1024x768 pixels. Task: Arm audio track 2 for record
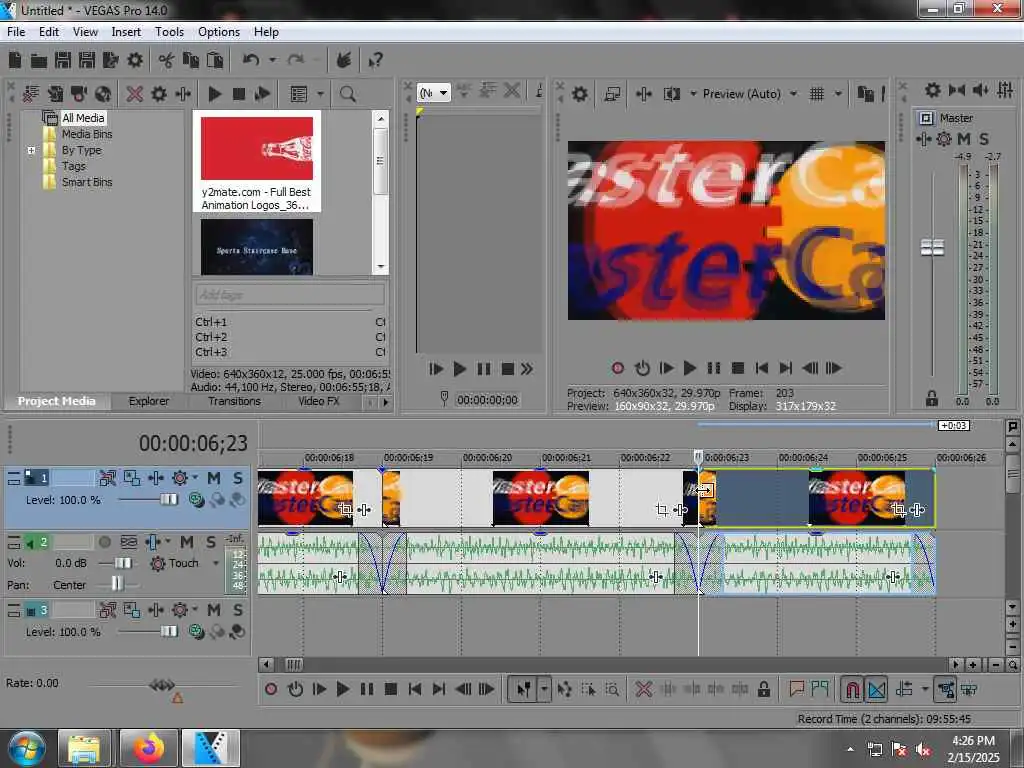point(104,542)
